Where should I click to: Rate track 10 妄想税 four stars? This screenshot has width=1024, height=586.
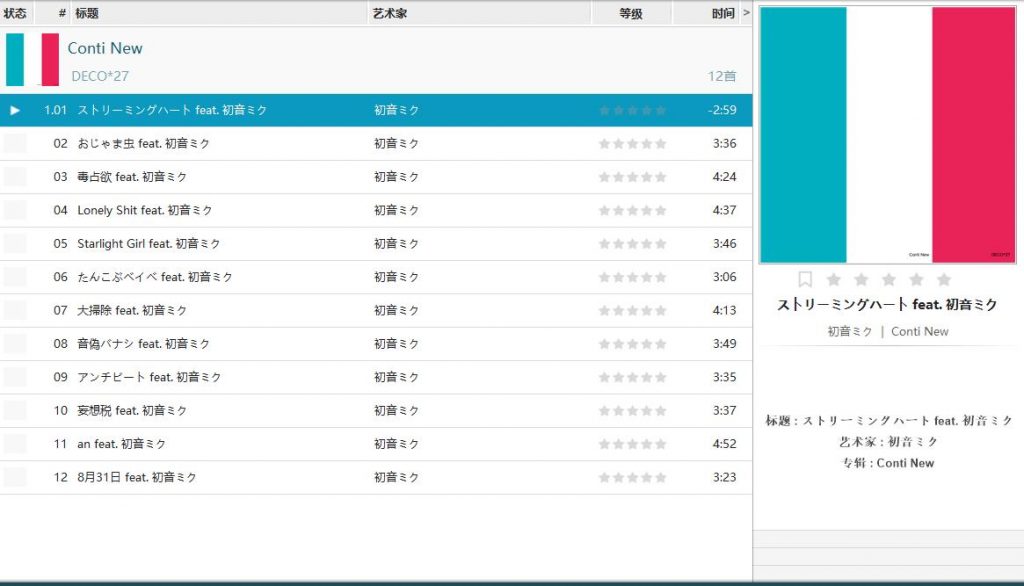coord(647,410)
